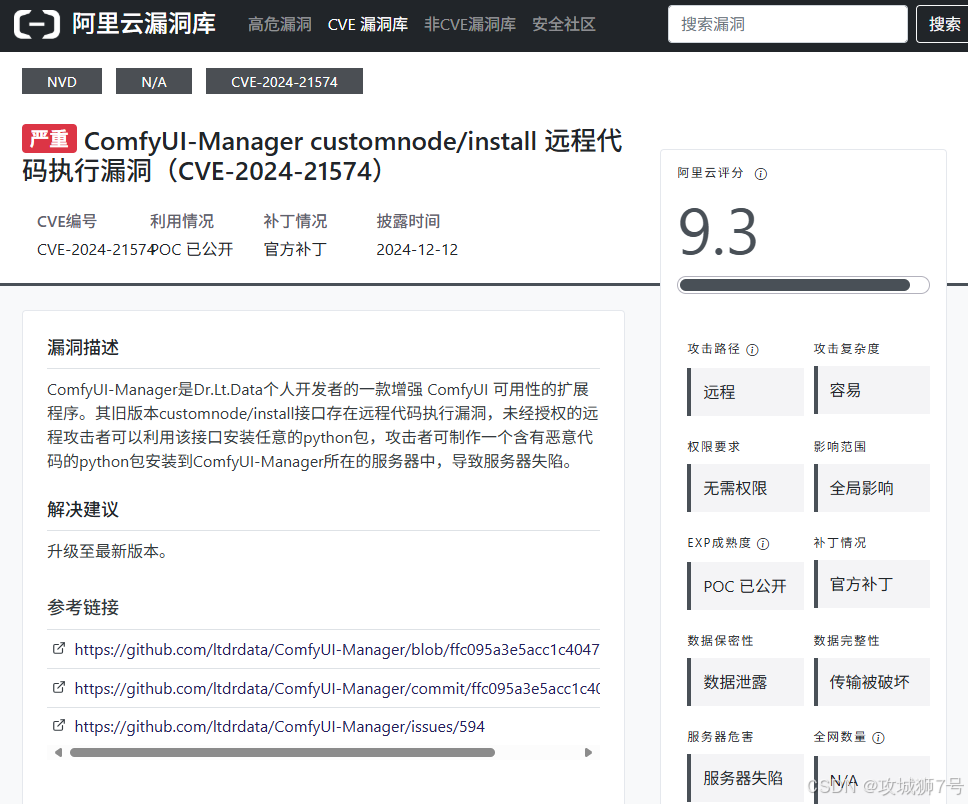The image size is (968, 804).
Task: Focus the 搜索漏洞 search field
Action: click(x=787, y=24)
